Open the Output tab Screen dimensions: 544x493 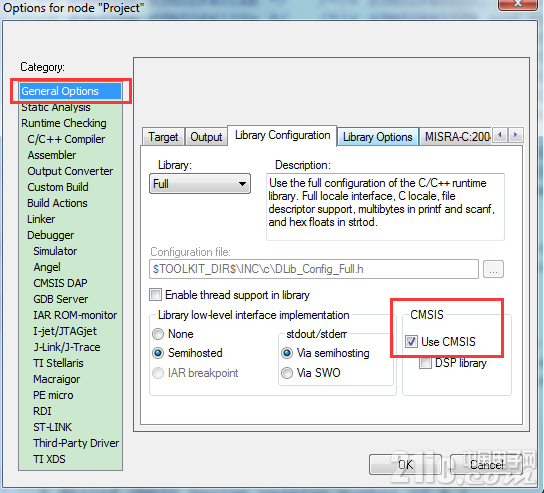click(x=206, y=137)
